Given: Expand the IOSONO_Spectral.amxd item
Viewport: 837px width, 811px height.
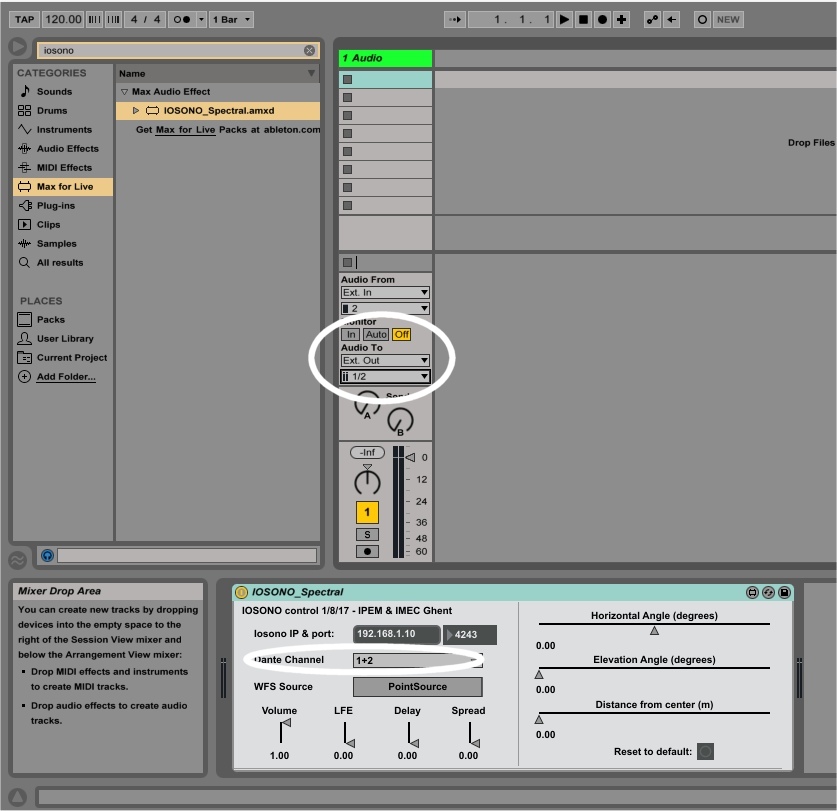Looking at the screenshot, I should 136,111.
